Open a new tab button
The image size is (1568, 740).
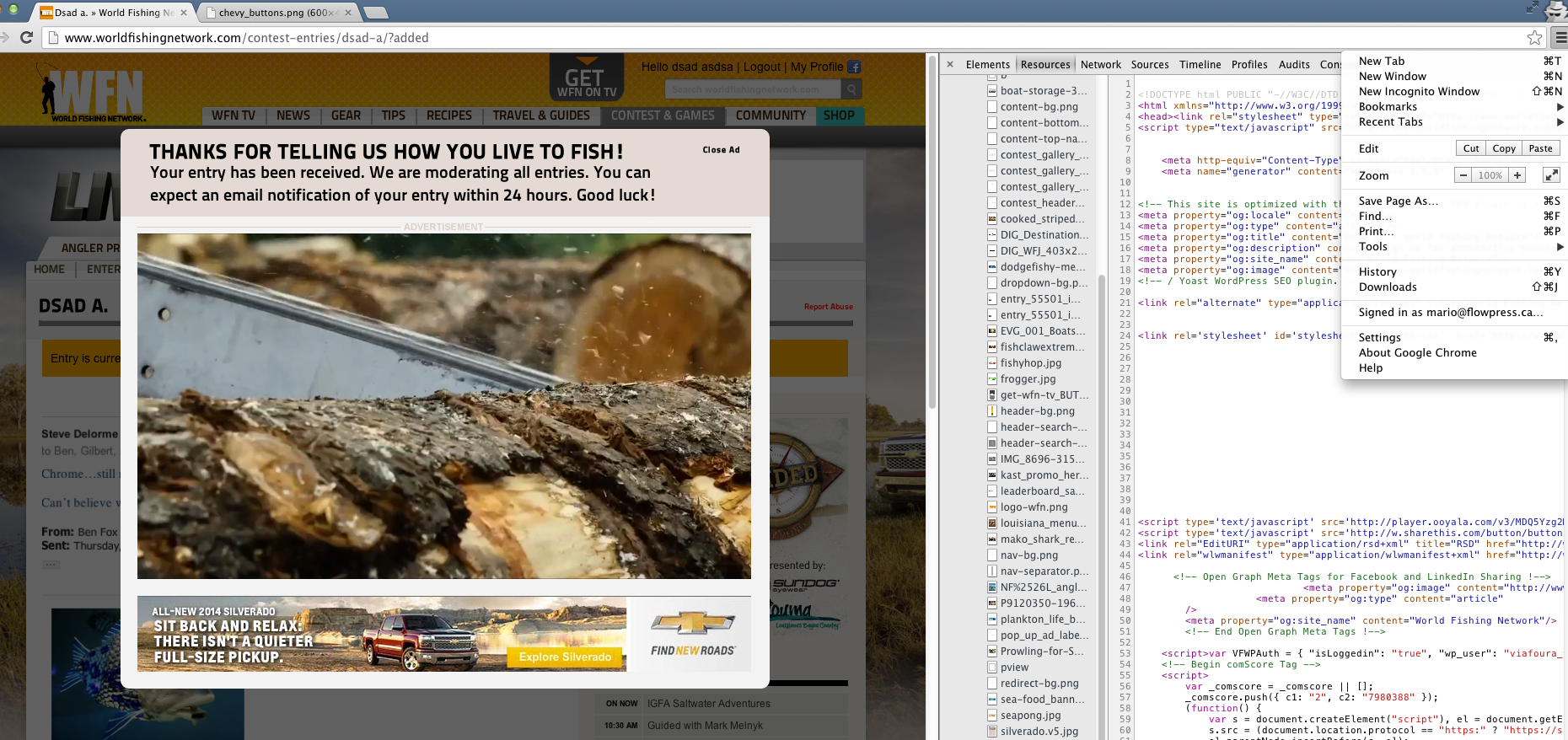coord(376,13)
